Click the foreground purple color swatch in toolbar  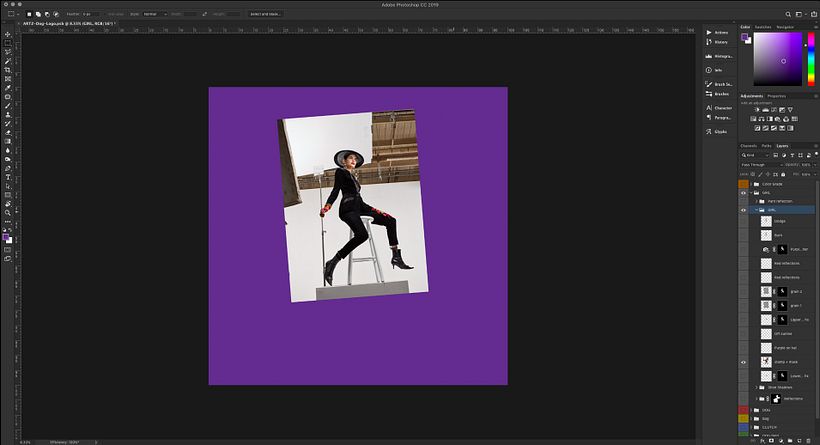[x=7, y=237]
